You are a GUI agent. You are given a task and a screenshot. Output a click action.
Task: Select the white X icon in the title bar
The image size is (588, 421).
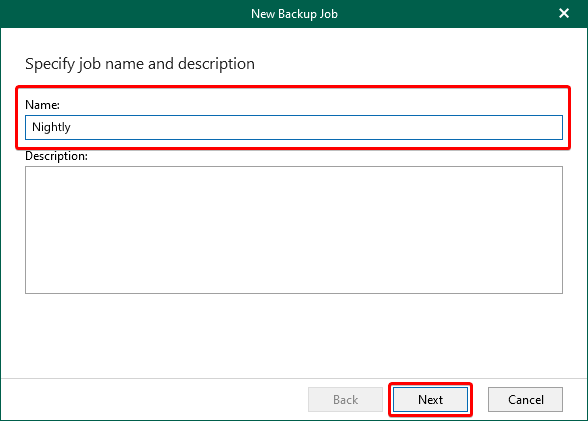(x=564, y=13)
